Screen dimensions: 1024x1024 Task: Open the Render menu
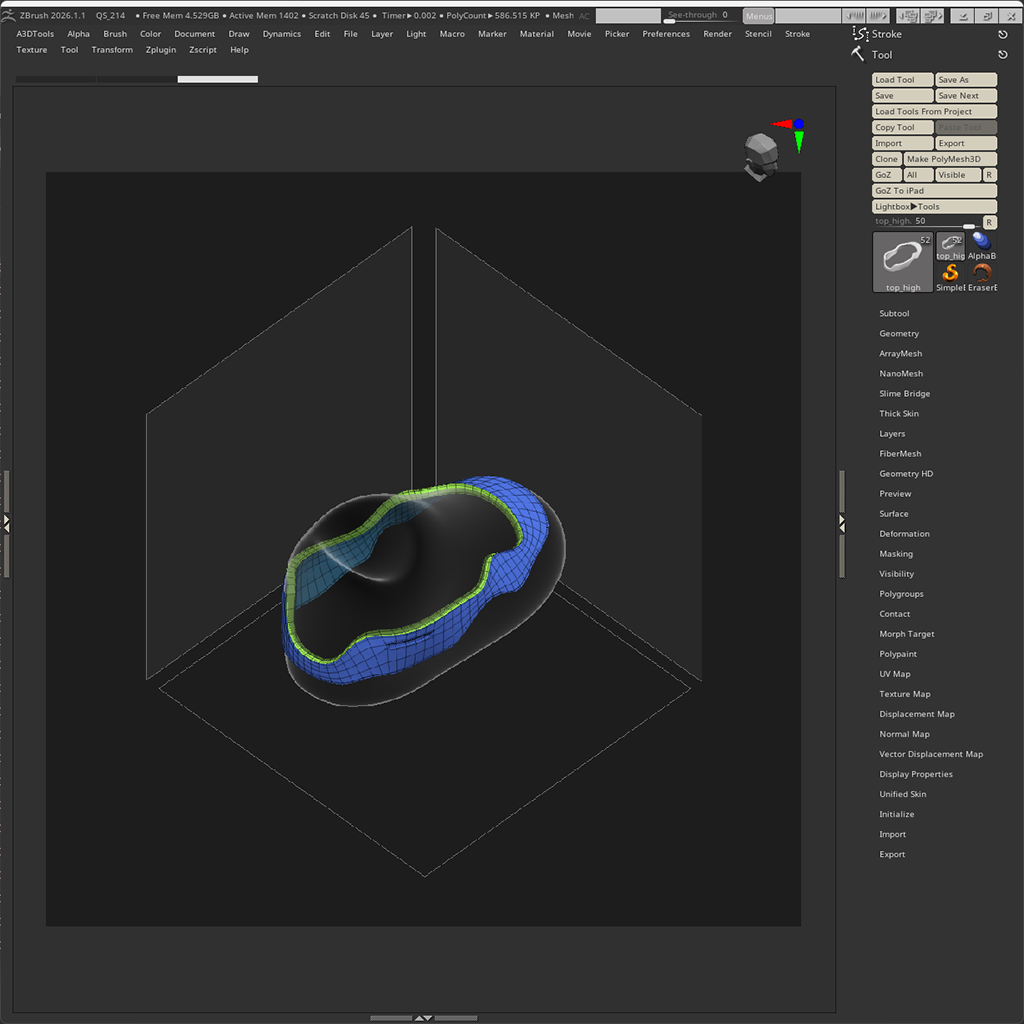click(717, 34)
